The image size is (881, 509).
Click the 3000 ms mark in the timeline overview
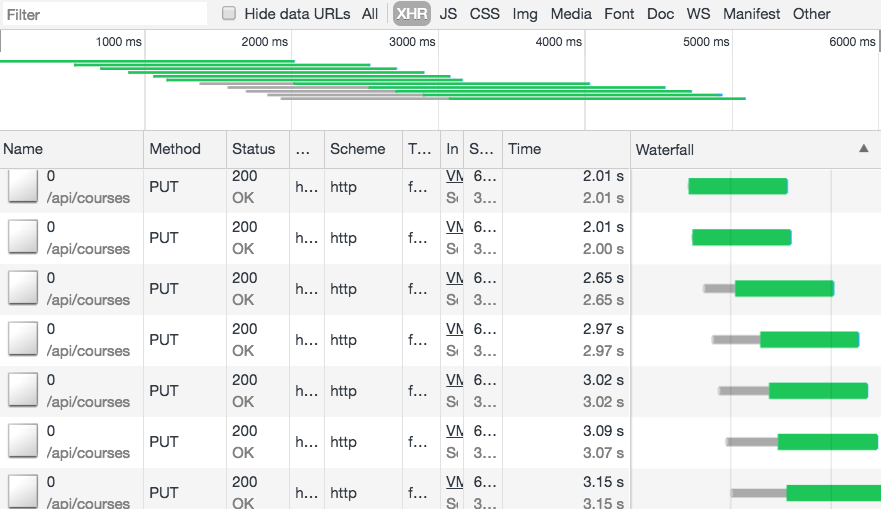click(412, 42)
